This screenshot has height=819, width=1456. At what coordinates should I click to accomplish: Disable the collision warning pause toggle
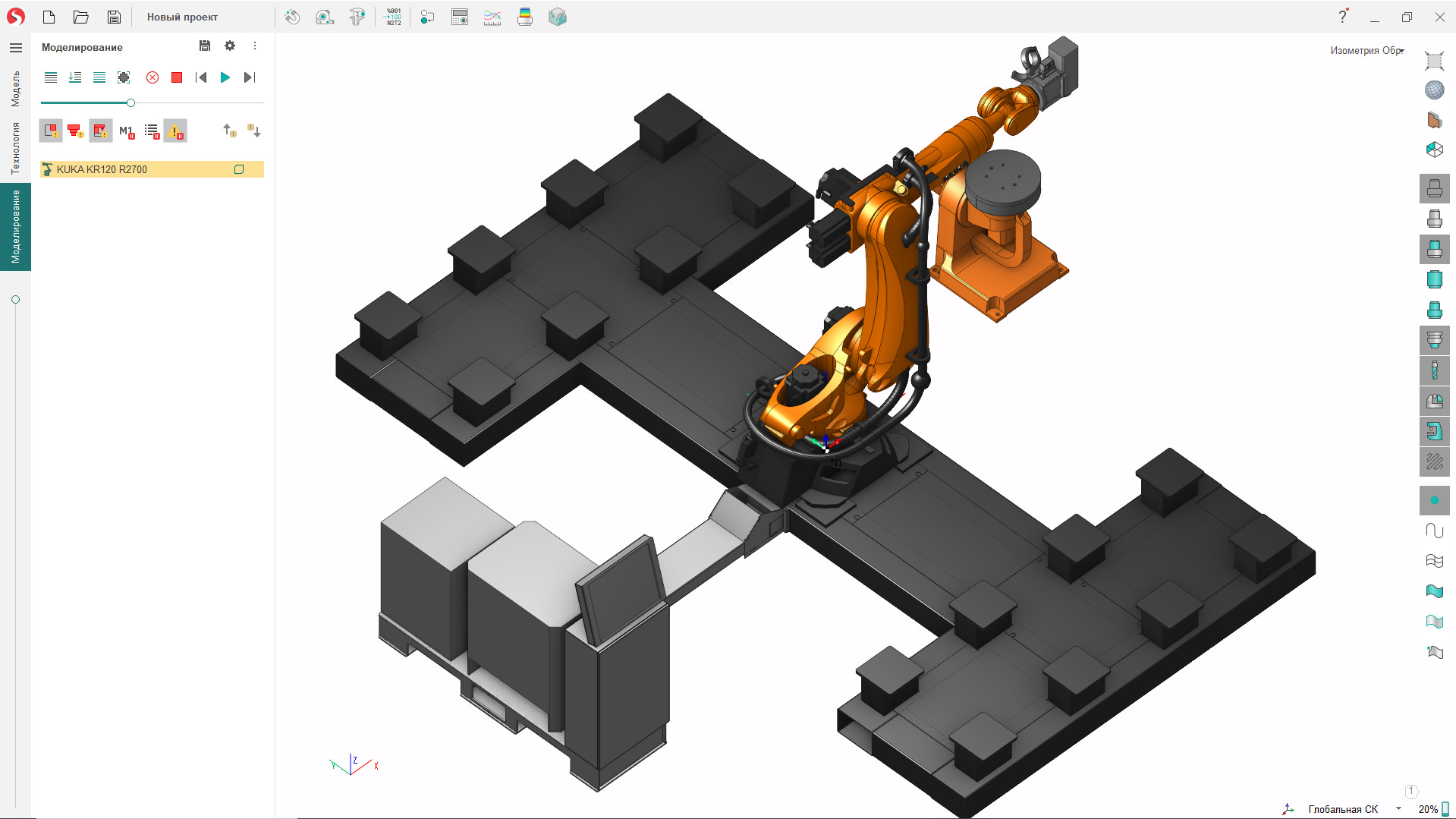tap(175, 131)
